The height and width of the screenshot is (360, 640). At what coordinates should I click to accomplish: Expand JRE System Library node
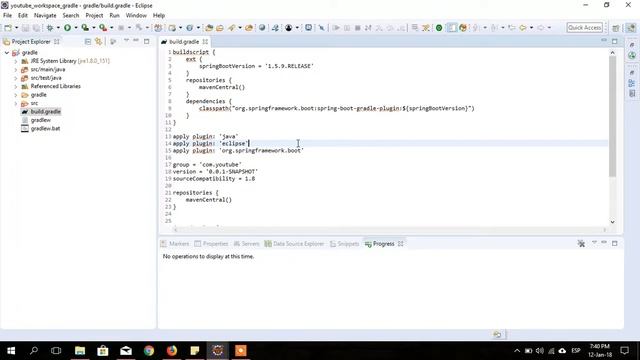click(16, 61)
